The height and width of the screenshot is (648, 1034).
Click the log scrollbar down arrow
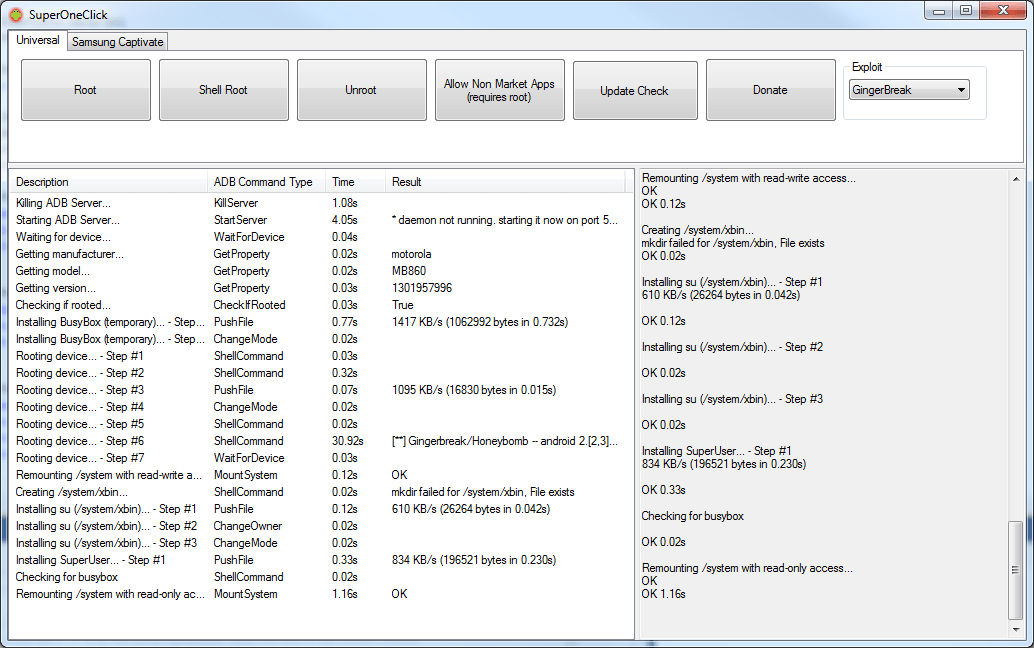pyautogui.click(x=1016, y=630)
